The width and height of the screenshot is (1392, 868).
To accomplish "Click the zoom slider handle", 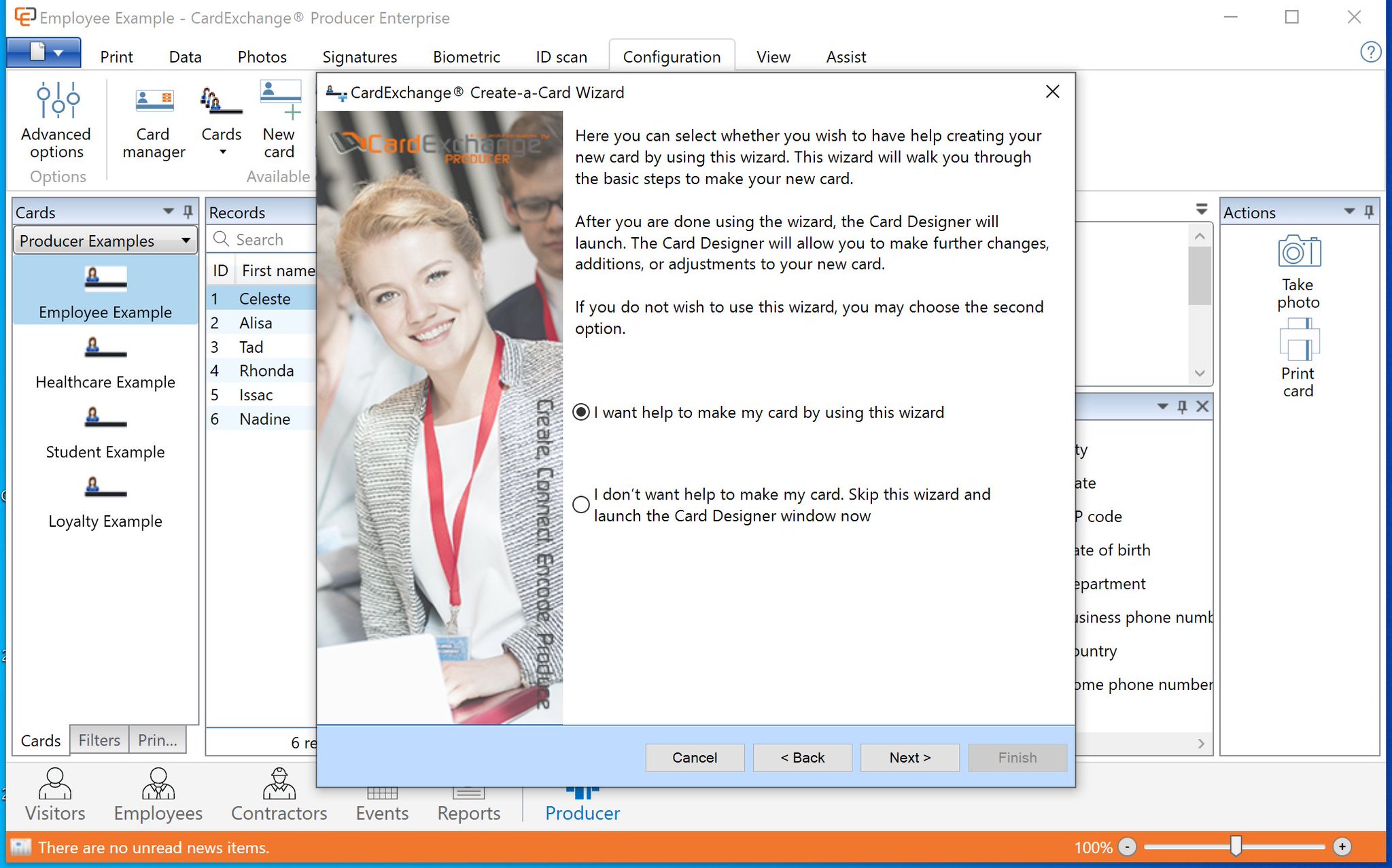I will [x=1236, y=846].
